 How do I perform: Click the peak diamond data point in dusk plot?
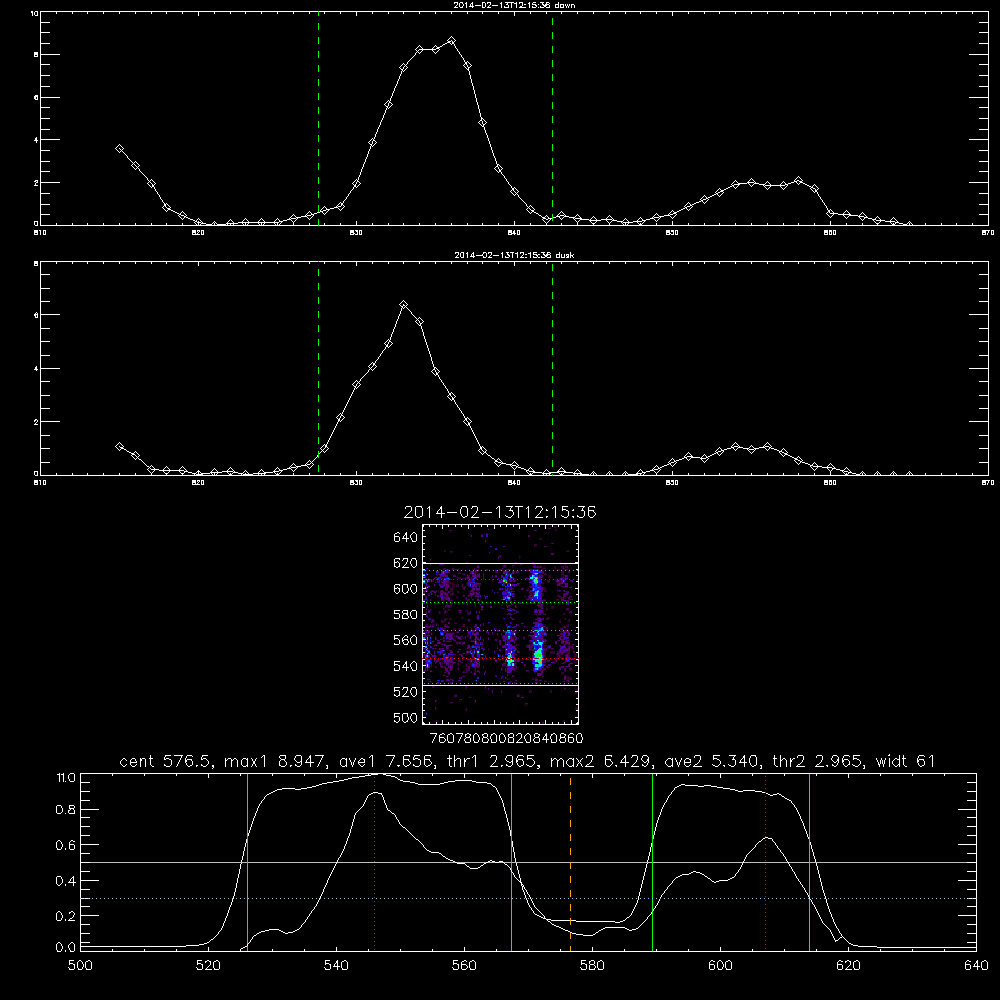point(403,305)
